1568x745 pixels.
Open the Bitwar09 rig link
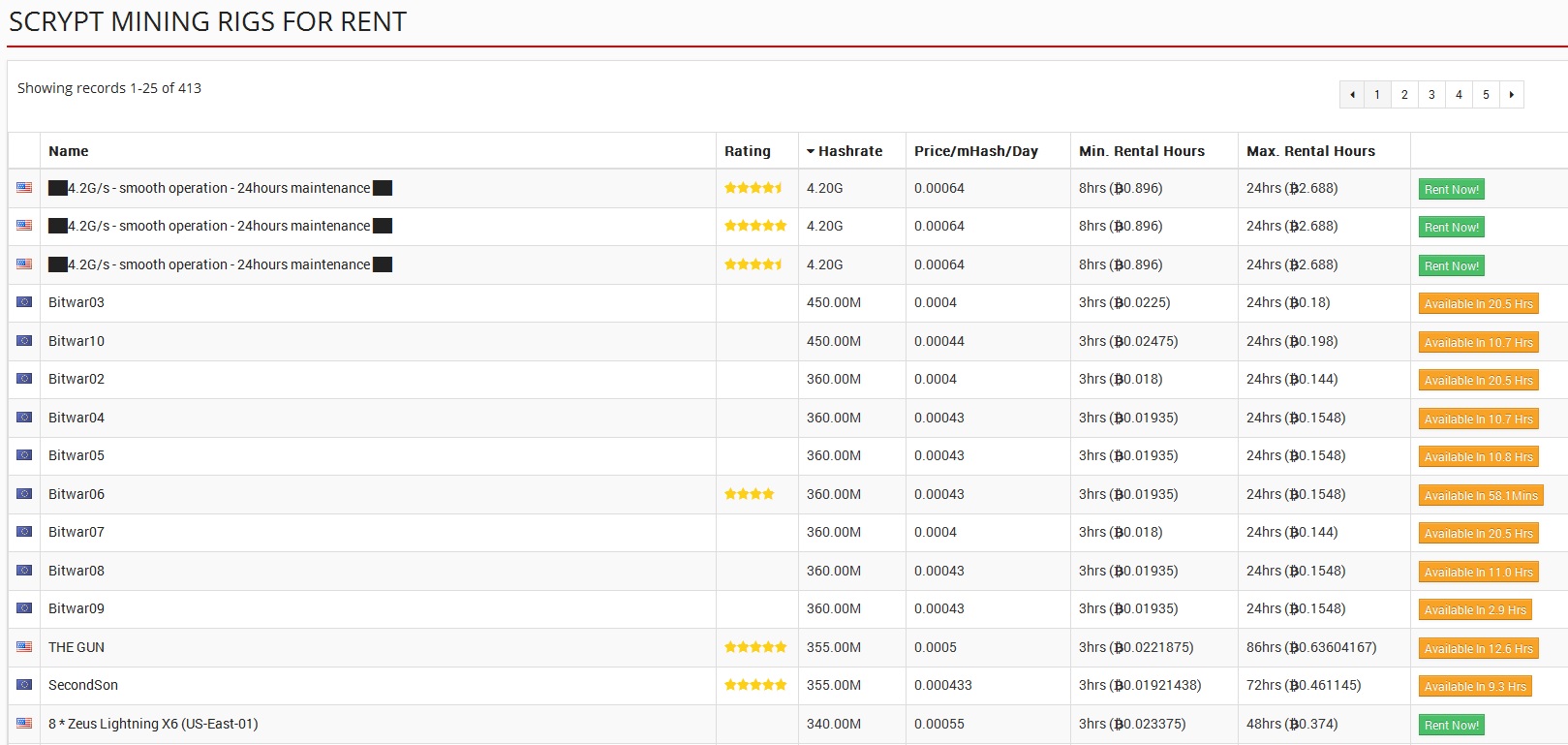pyautogui.click(x=77, y=608)
